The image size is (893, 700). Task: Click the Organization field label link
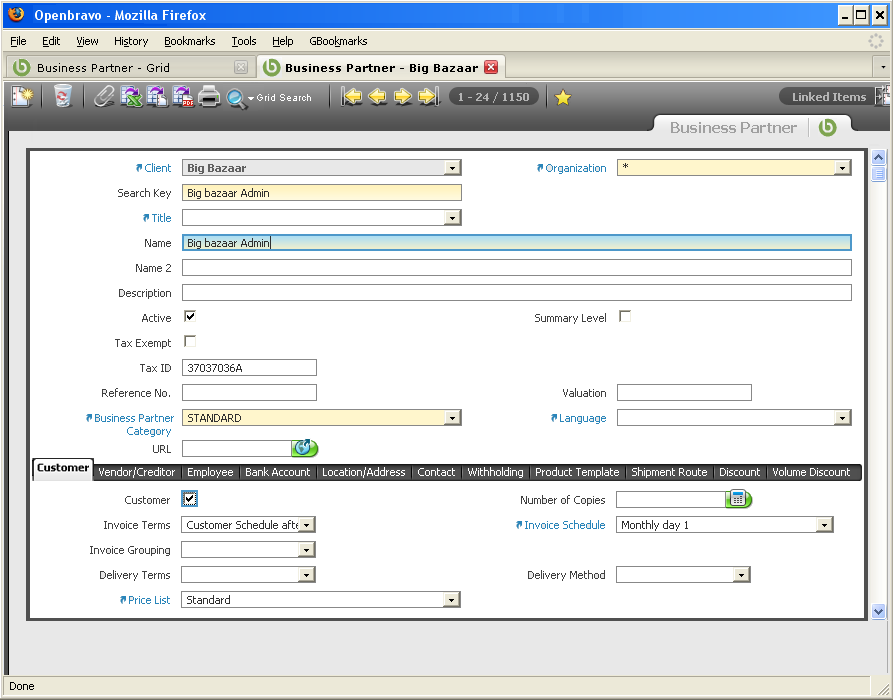(575, 168)
